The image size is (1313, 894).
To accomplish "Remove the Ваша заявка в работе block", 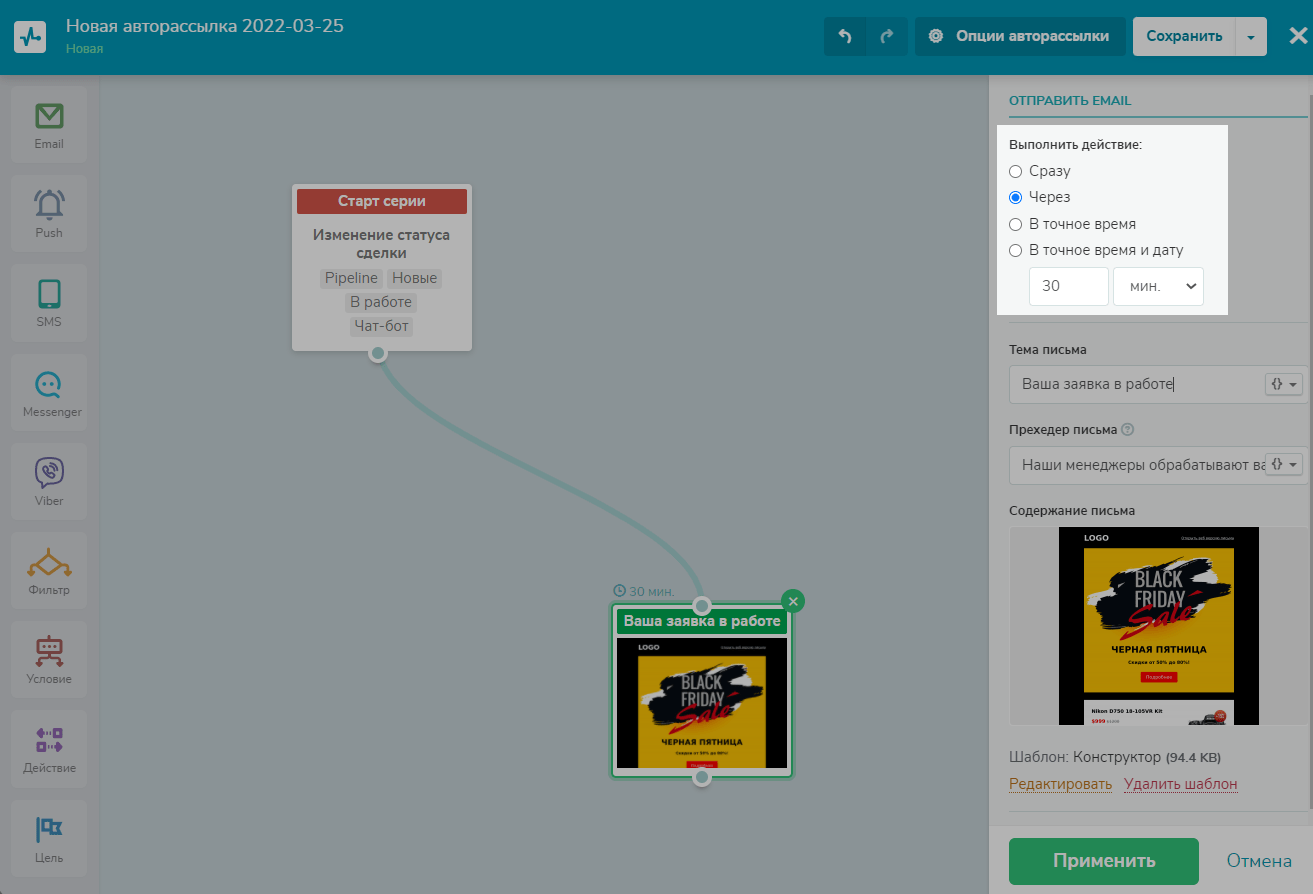I will [x=793, y=601].
